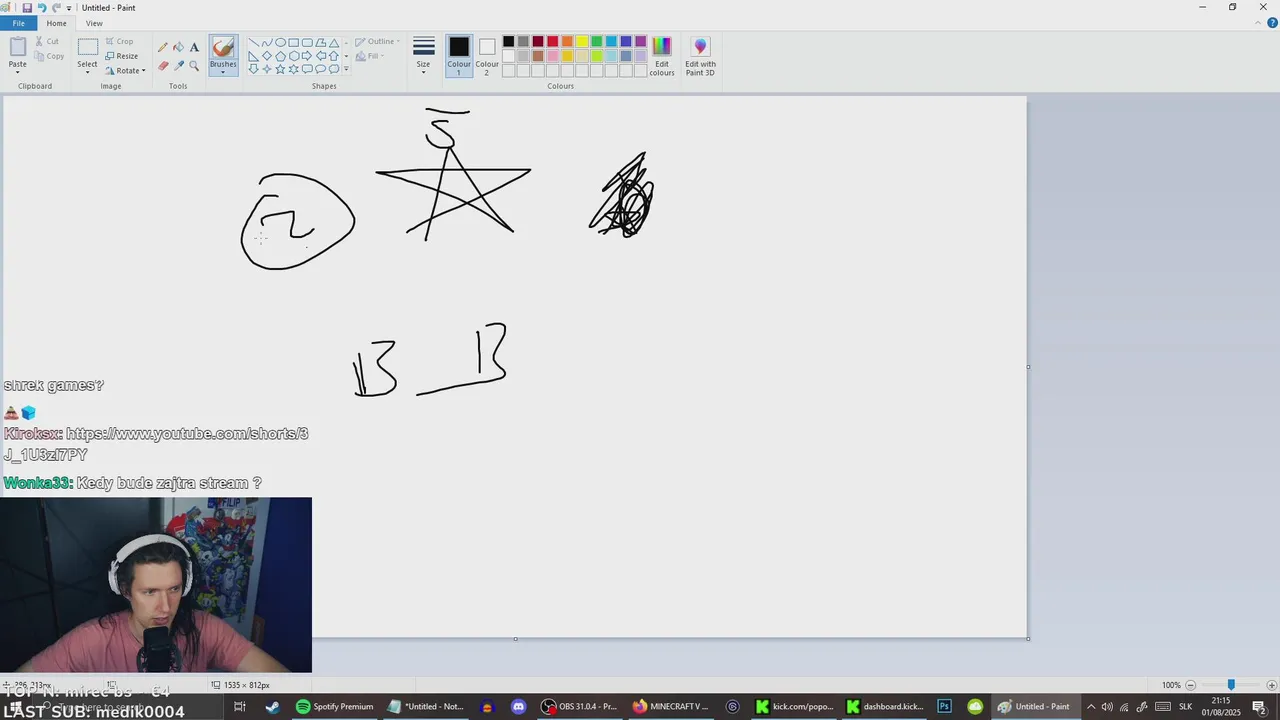Click the zoom out minus button
This screenshot has height=720, width=1280.
[x=1191, y=685]
